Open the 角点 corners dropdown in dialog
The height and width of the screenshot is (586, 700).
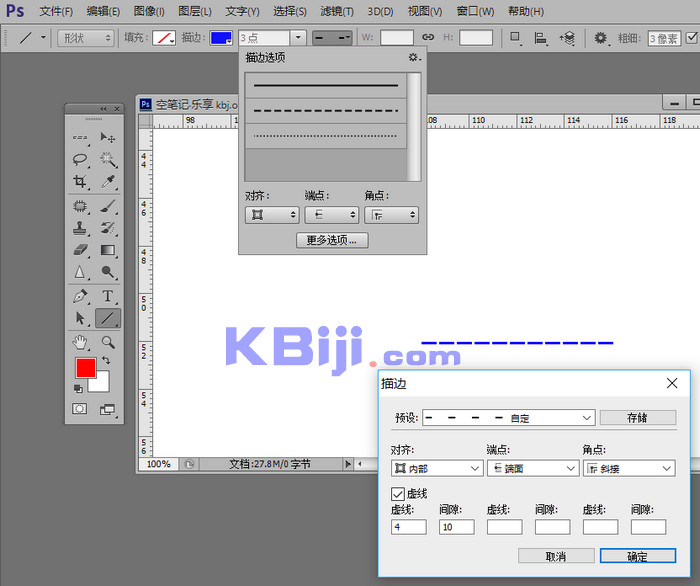[x=628, y=468]
